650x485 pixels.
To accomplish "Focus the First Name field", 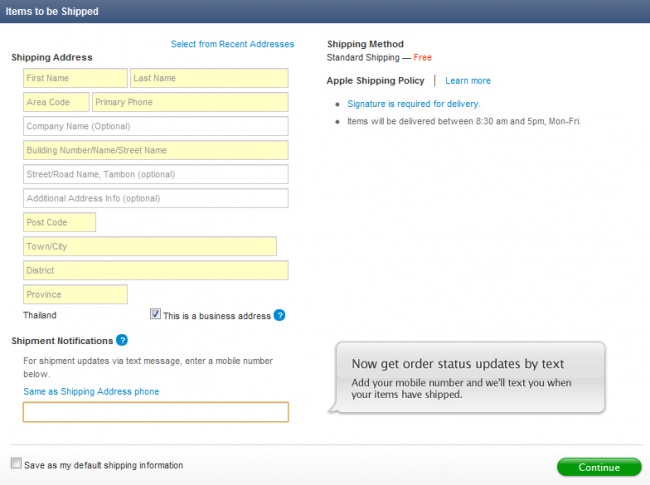I will click(x=75, y=78).
